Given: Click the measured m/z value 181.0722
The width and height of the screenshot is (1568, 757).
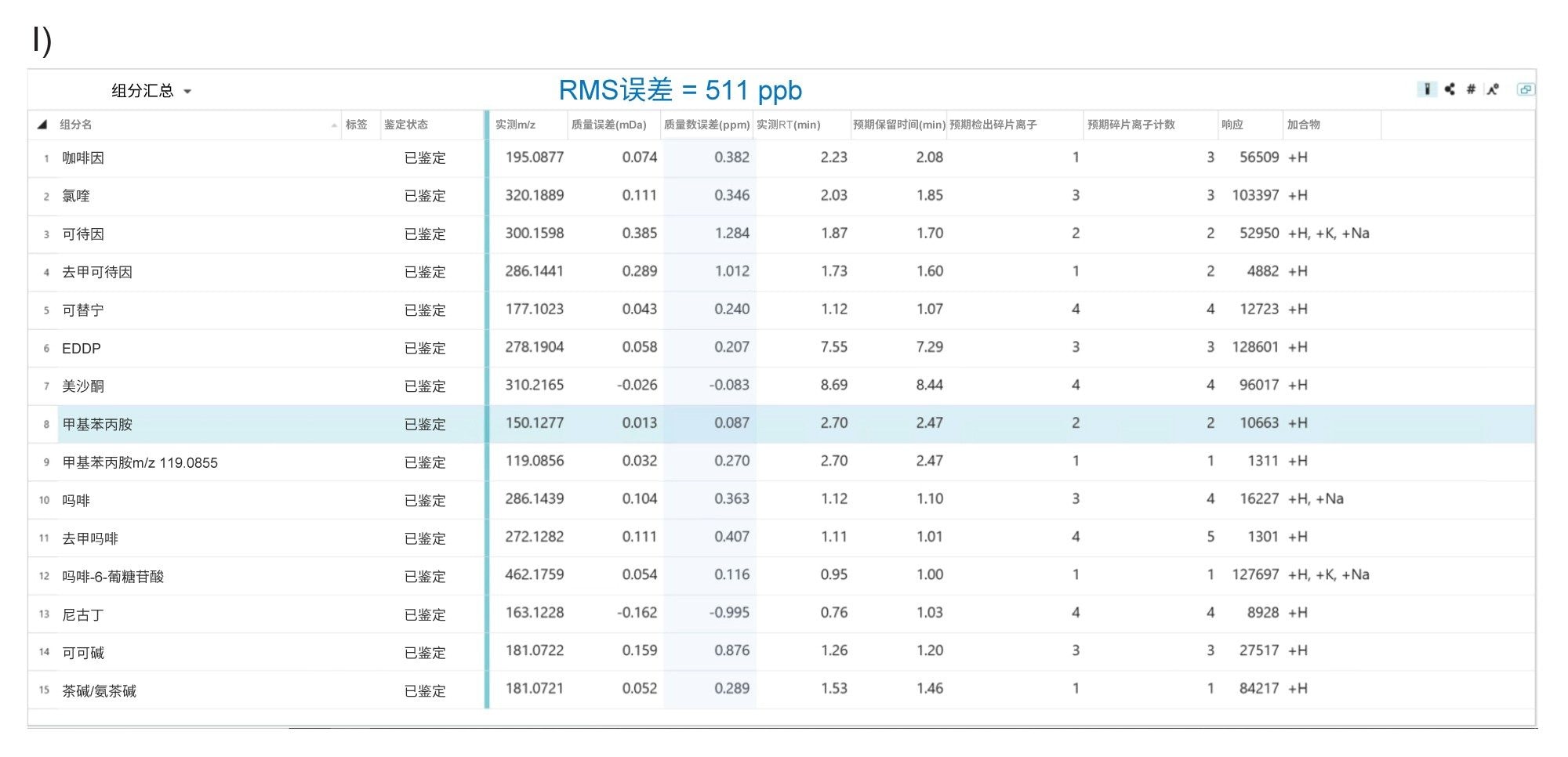Looking at the screenshot, I should coord(534,651).
